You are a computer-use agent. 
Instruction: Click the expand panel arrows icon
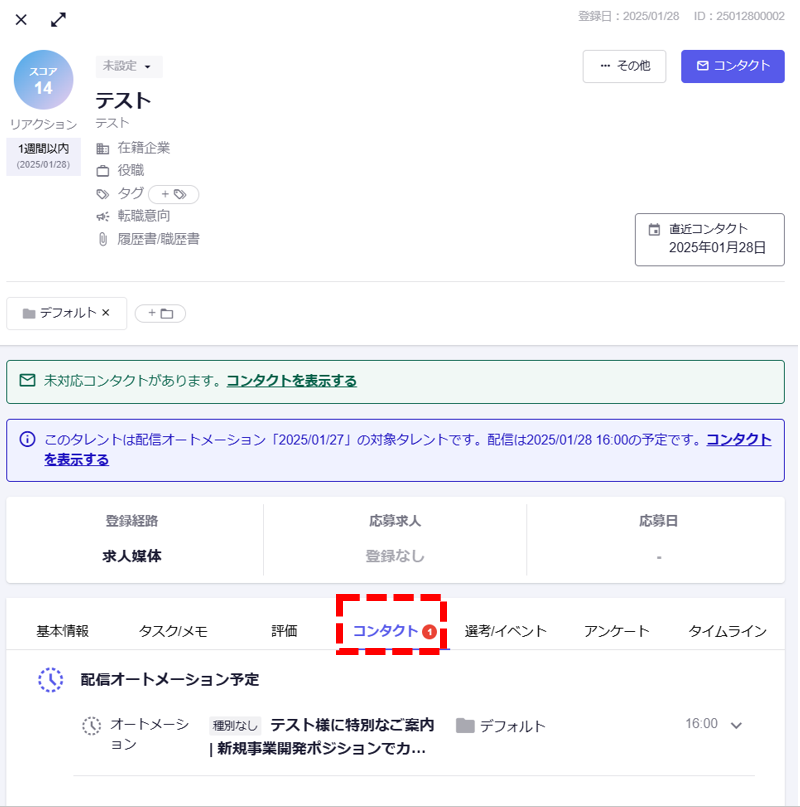59,20
